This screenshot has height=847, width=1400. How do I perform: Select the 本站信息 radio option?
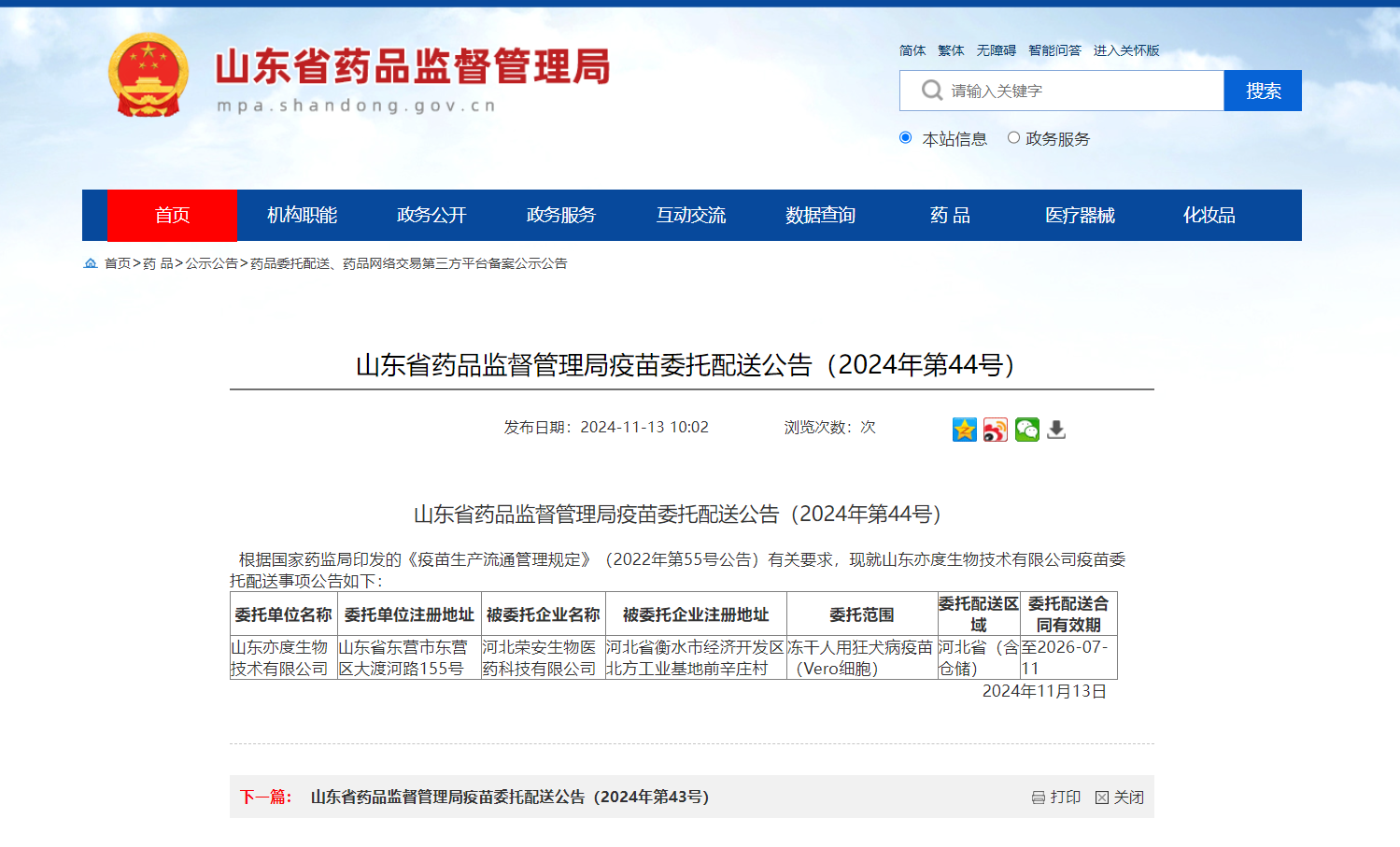coord(905,138)
